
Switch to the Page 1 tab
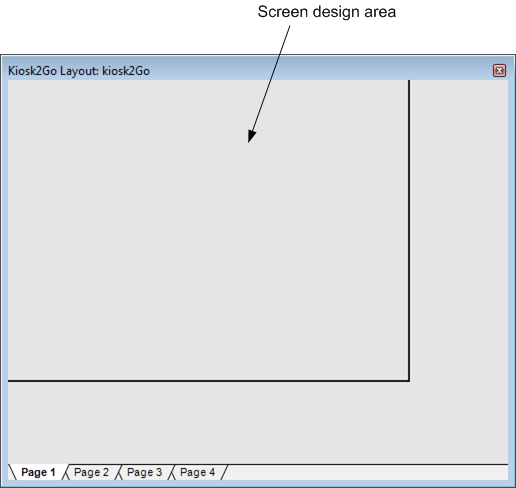pos(38,472)
